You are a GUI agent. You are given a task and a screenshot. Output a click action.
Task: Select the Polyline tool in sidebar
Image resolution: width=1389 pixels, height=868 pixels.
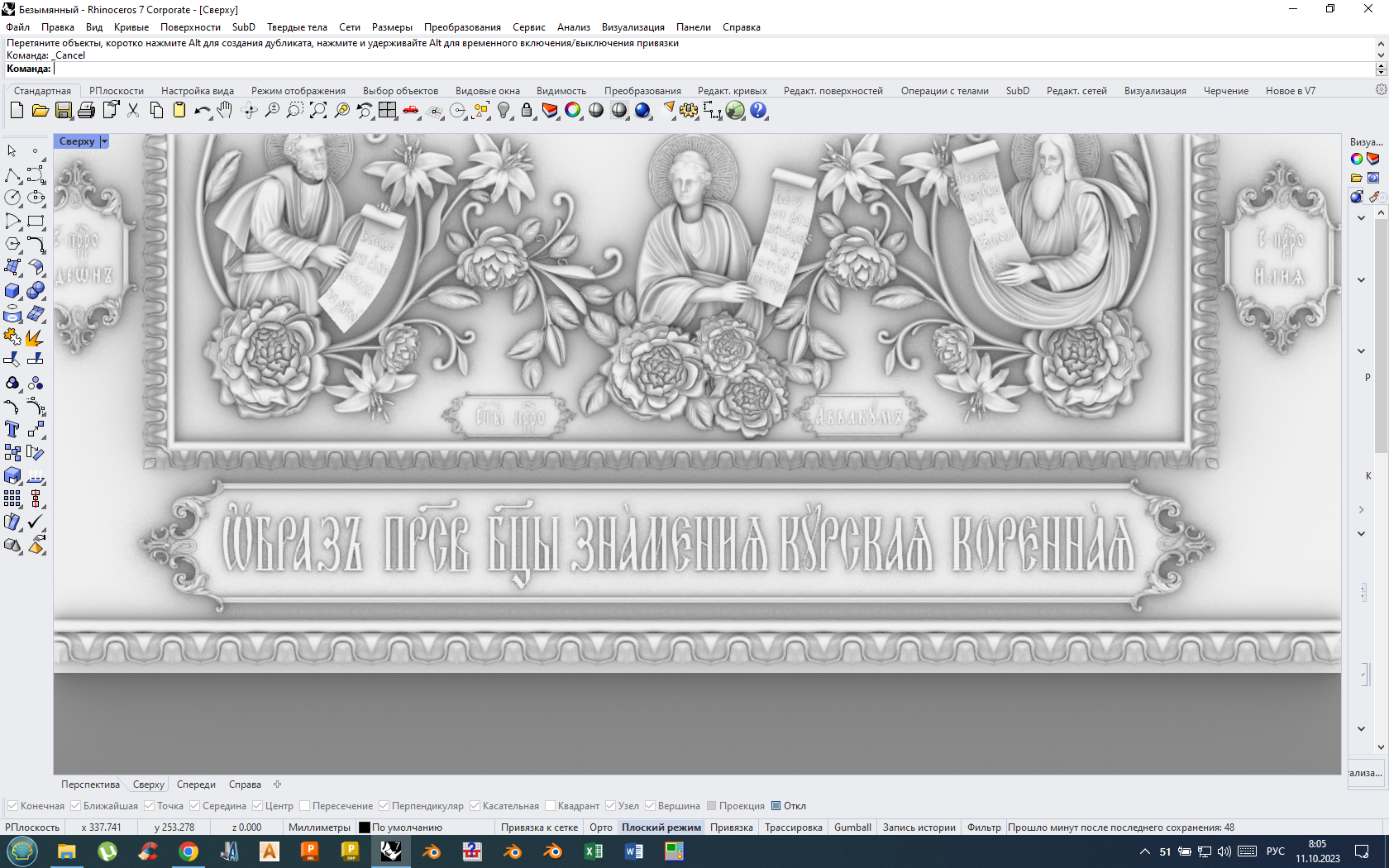click(x=12, y=174)
